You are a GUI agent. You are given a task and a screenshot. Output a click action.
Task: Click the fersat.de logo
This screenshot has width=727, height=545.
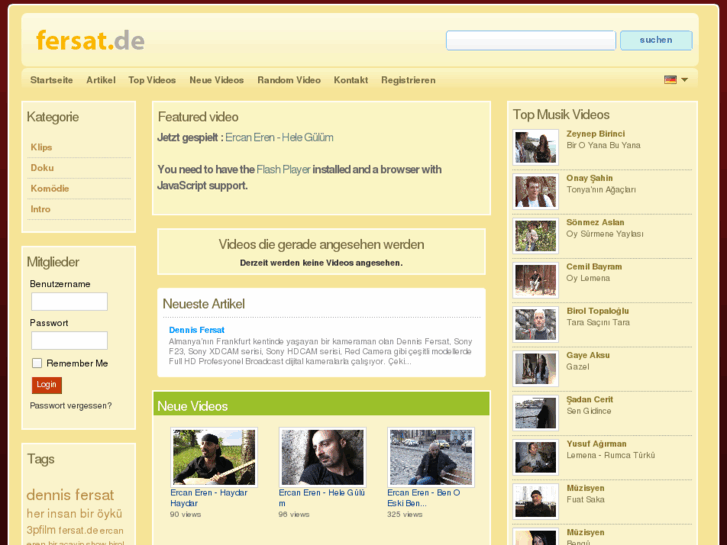click(90, 40)
